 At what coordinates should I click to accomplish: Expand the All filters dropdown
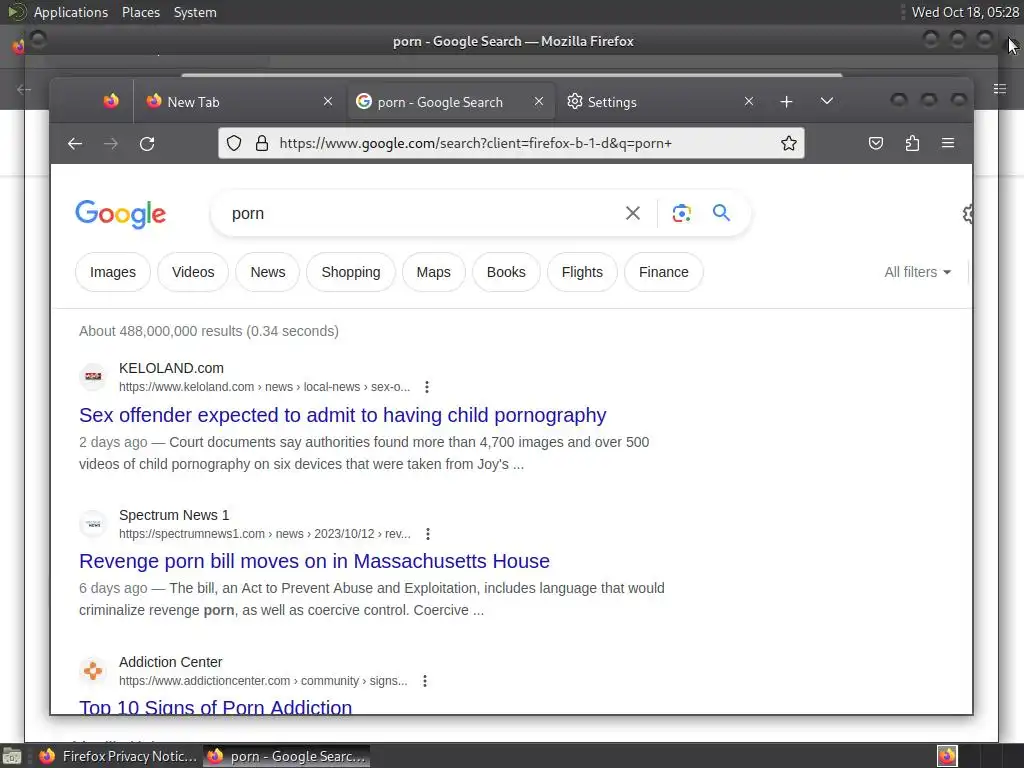coord(917,272)
